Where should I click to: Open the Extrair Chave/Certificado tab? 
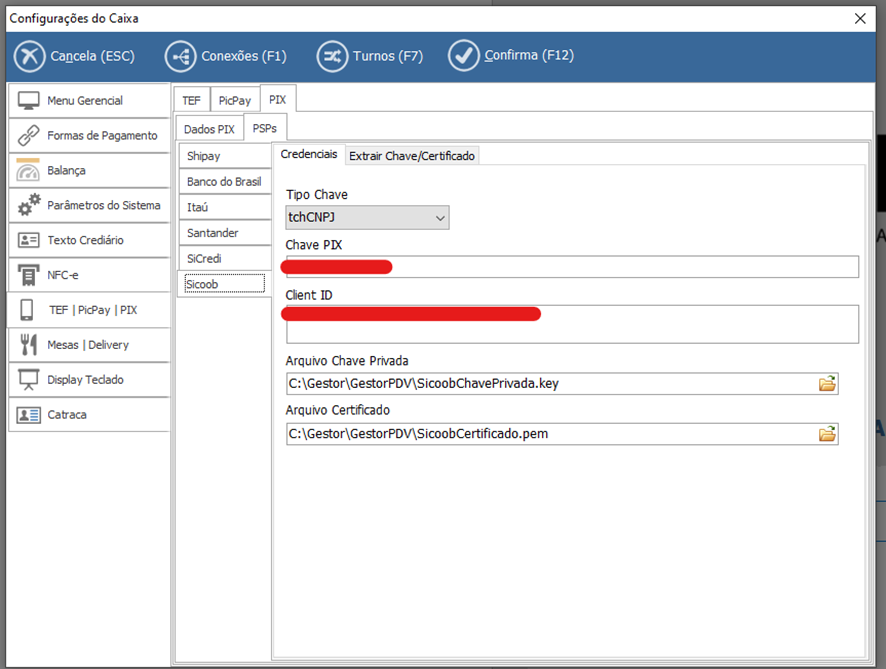pos(412,156)
